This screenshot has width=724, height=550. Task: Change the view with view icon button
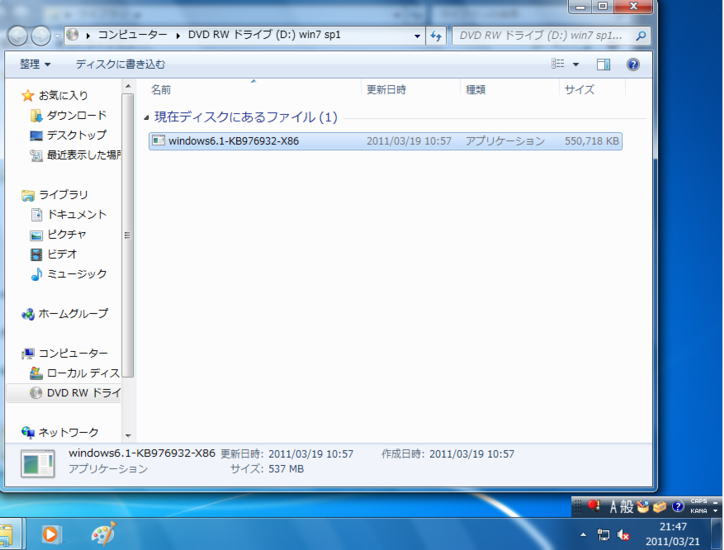(558, 64)
